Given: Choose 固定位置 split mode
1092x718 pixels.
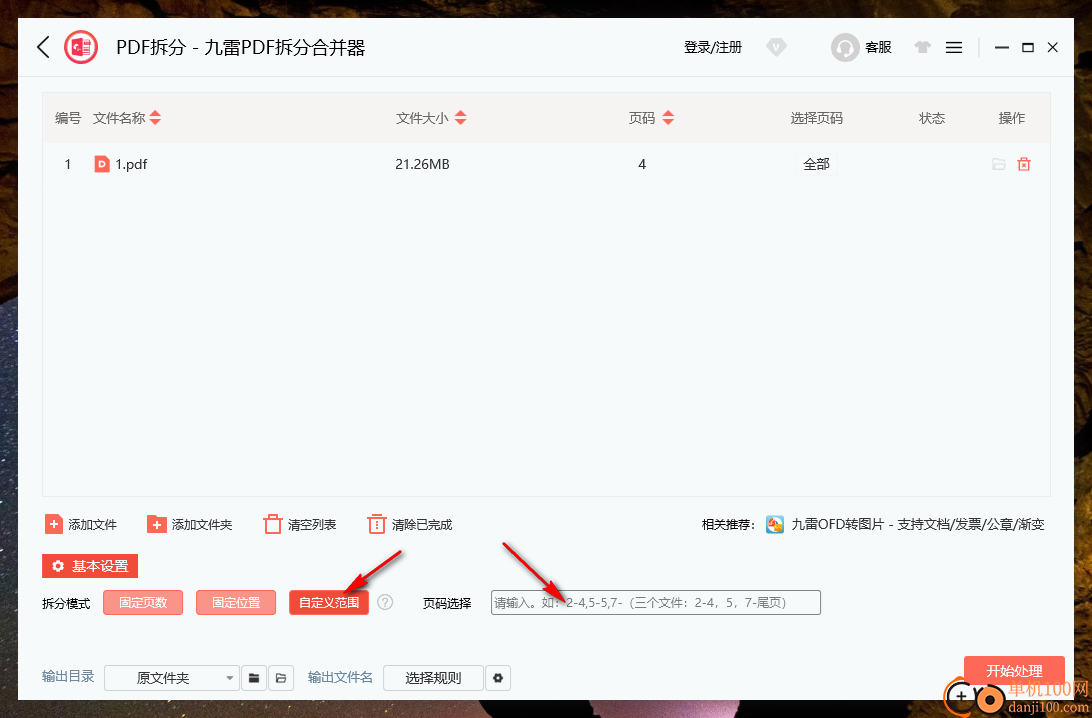Looking at the screenshot, I should click(236, 602).
